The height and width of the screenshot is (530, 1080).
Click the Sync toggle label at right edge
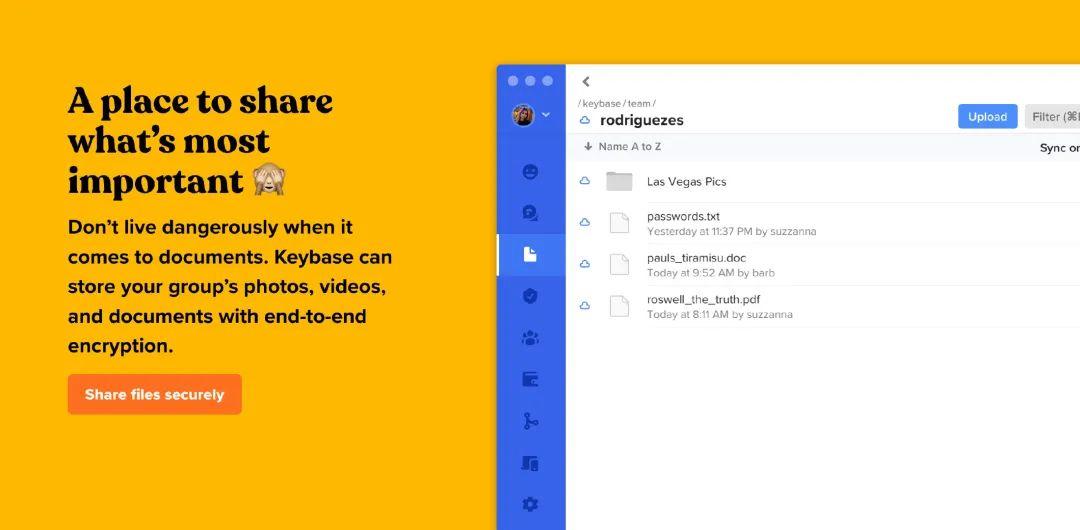pos(1059,148)
